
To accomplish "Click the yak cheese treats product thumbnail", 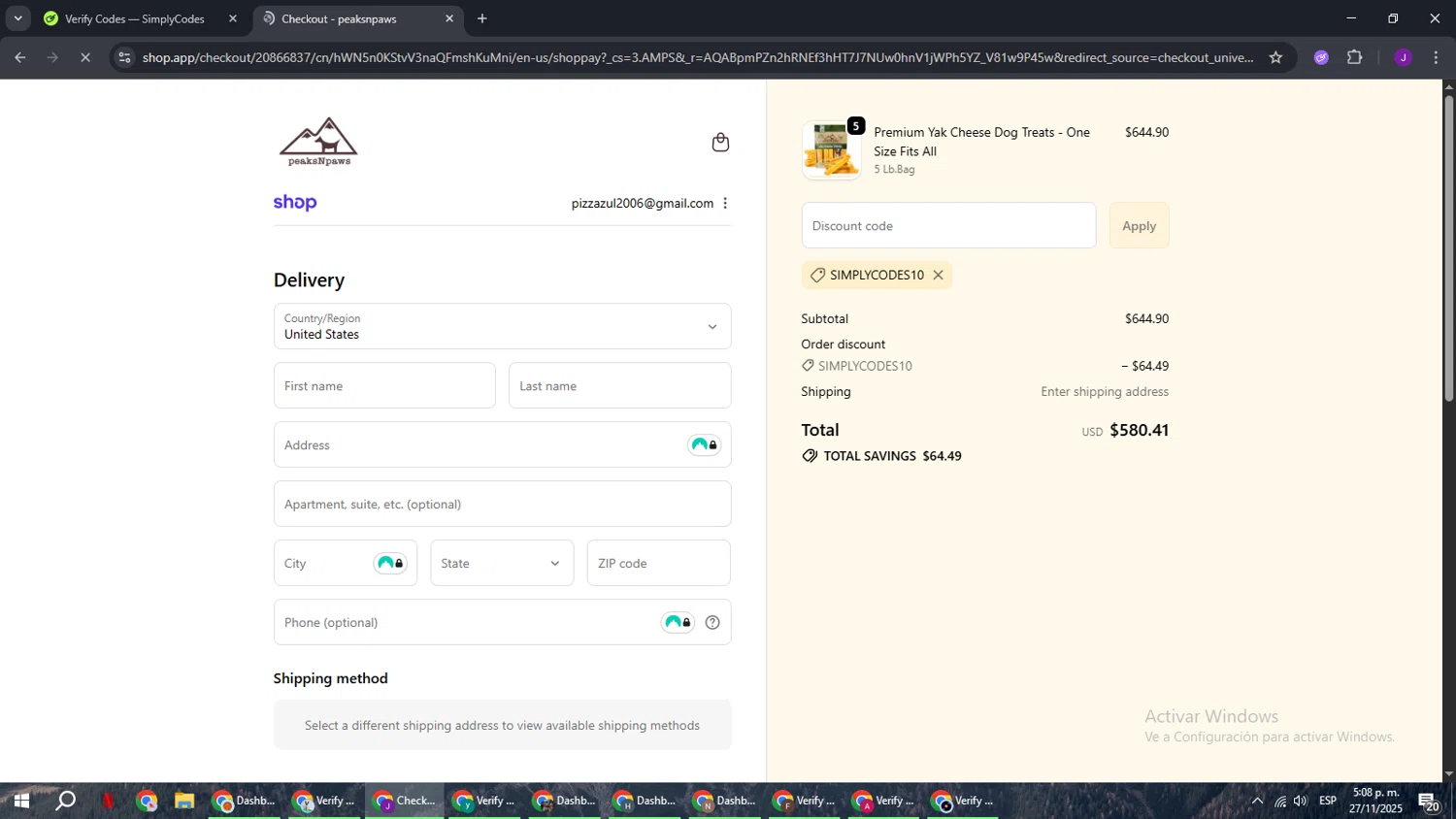I will tap(831, 150).
